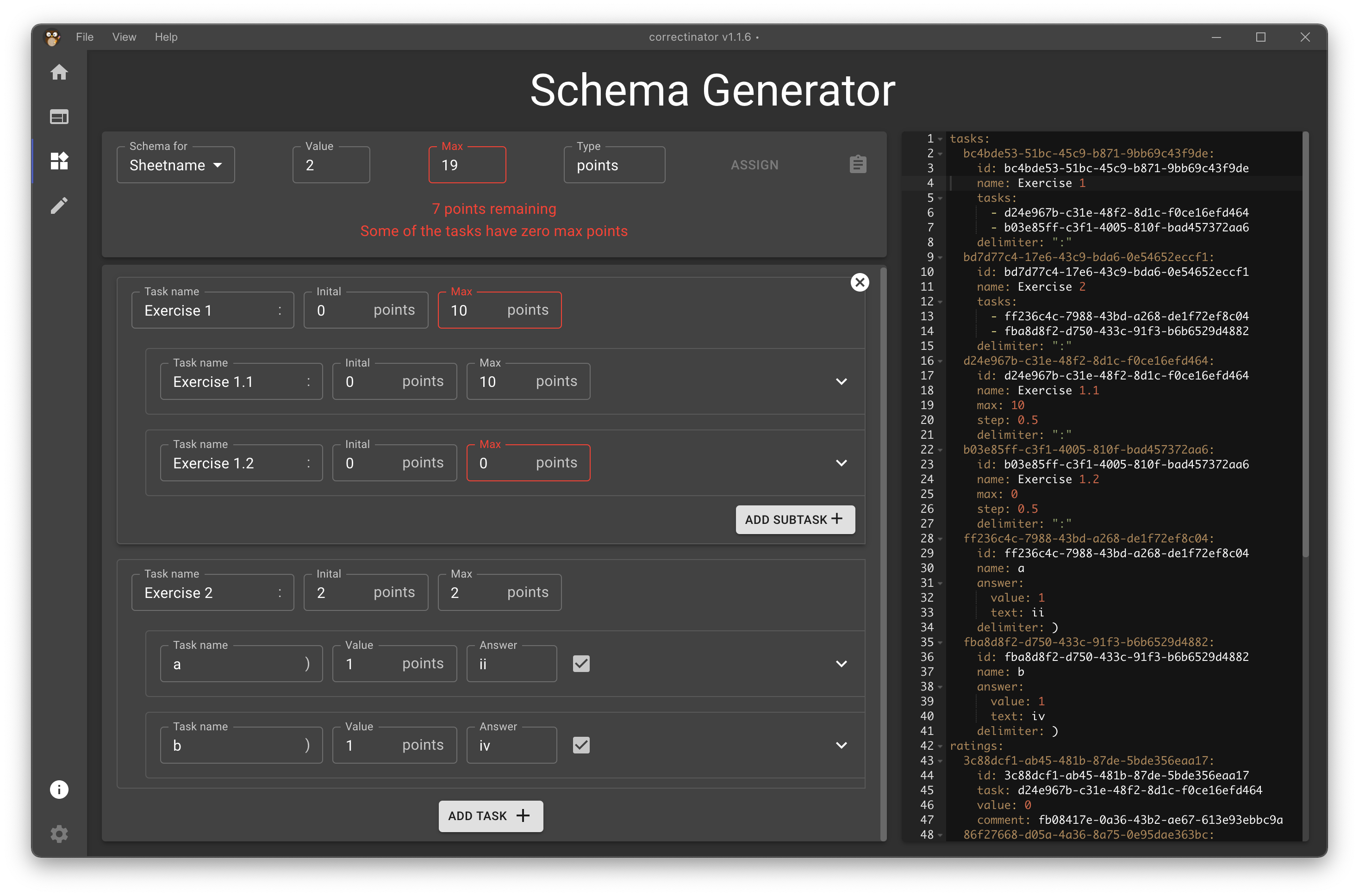
Task: Expand the Exercise 1.1 subtask row
Action: click(841, 380)
